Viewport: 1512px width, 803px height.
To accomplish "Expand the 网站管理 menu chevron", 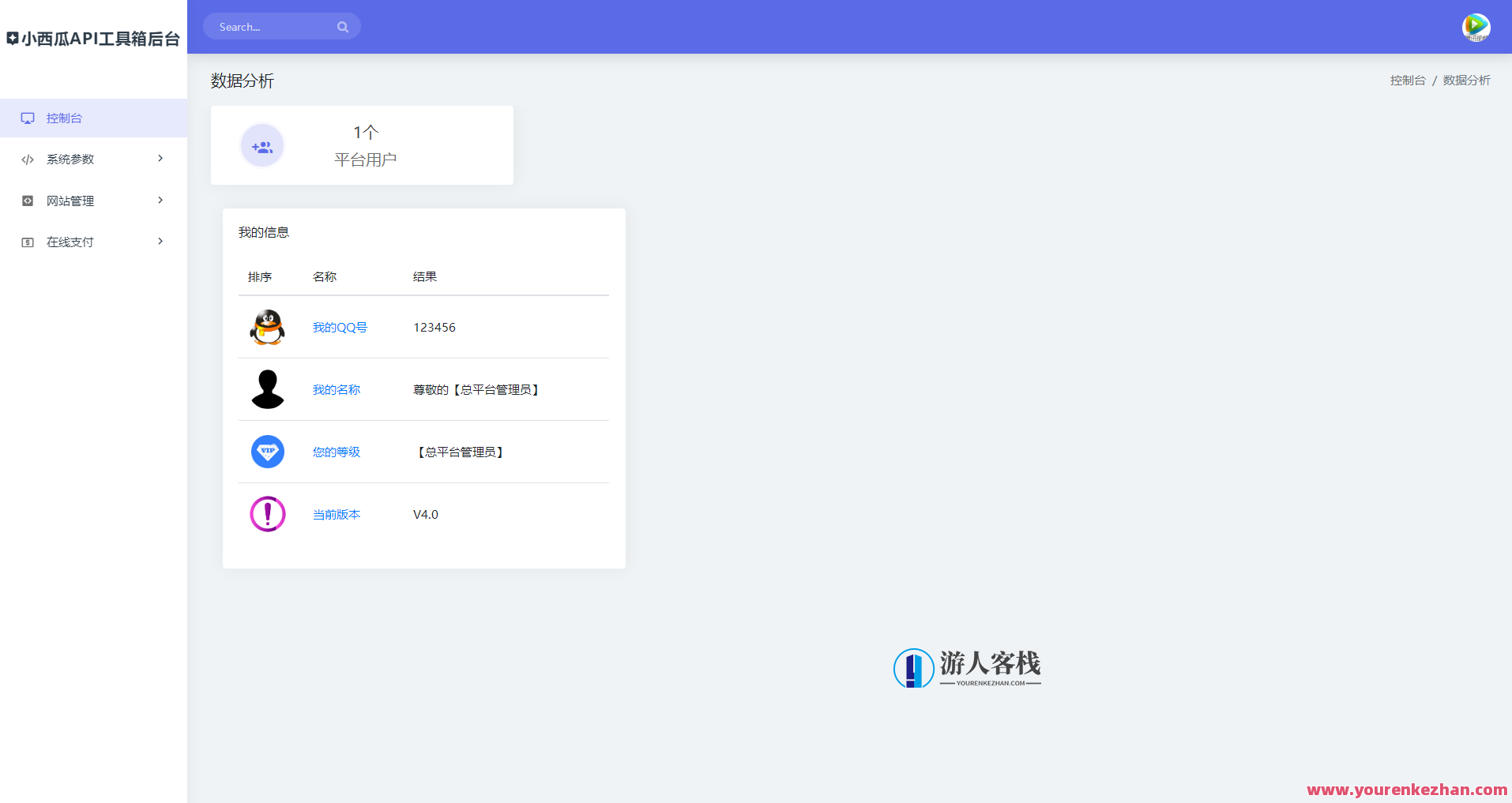I will pos(160,200).
